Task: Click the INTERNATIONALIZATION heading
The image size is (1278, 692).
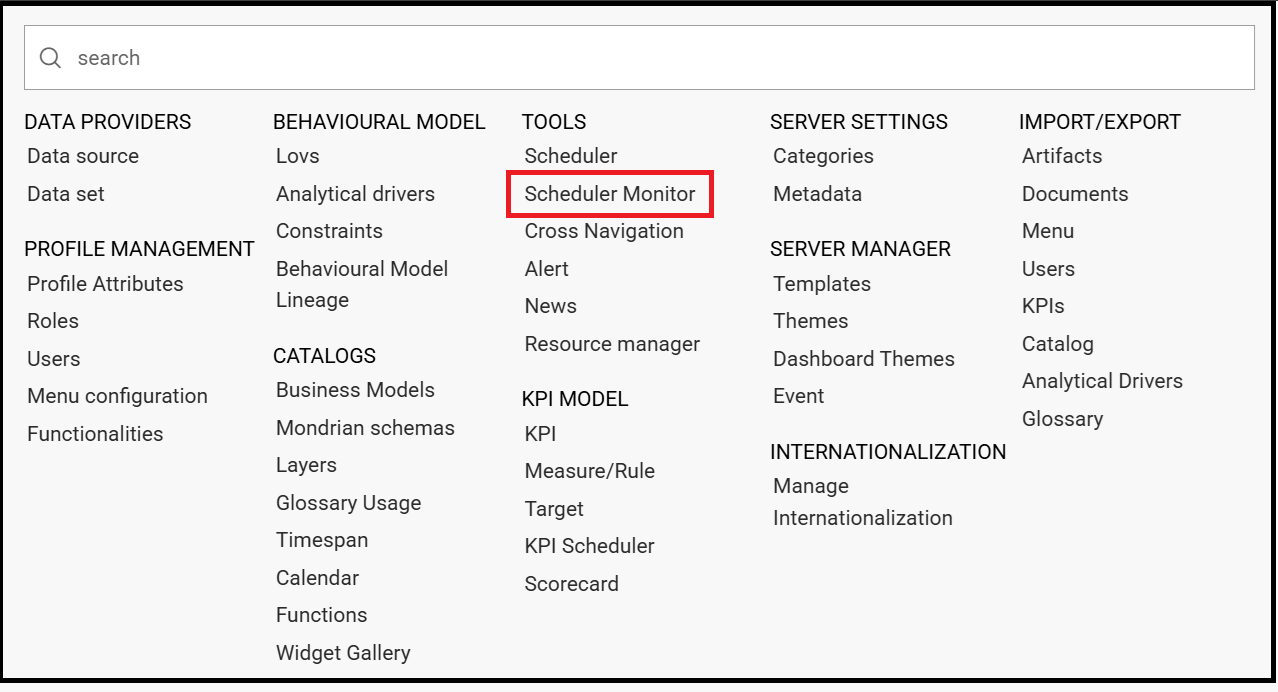Action: click(x=888, y=452)
